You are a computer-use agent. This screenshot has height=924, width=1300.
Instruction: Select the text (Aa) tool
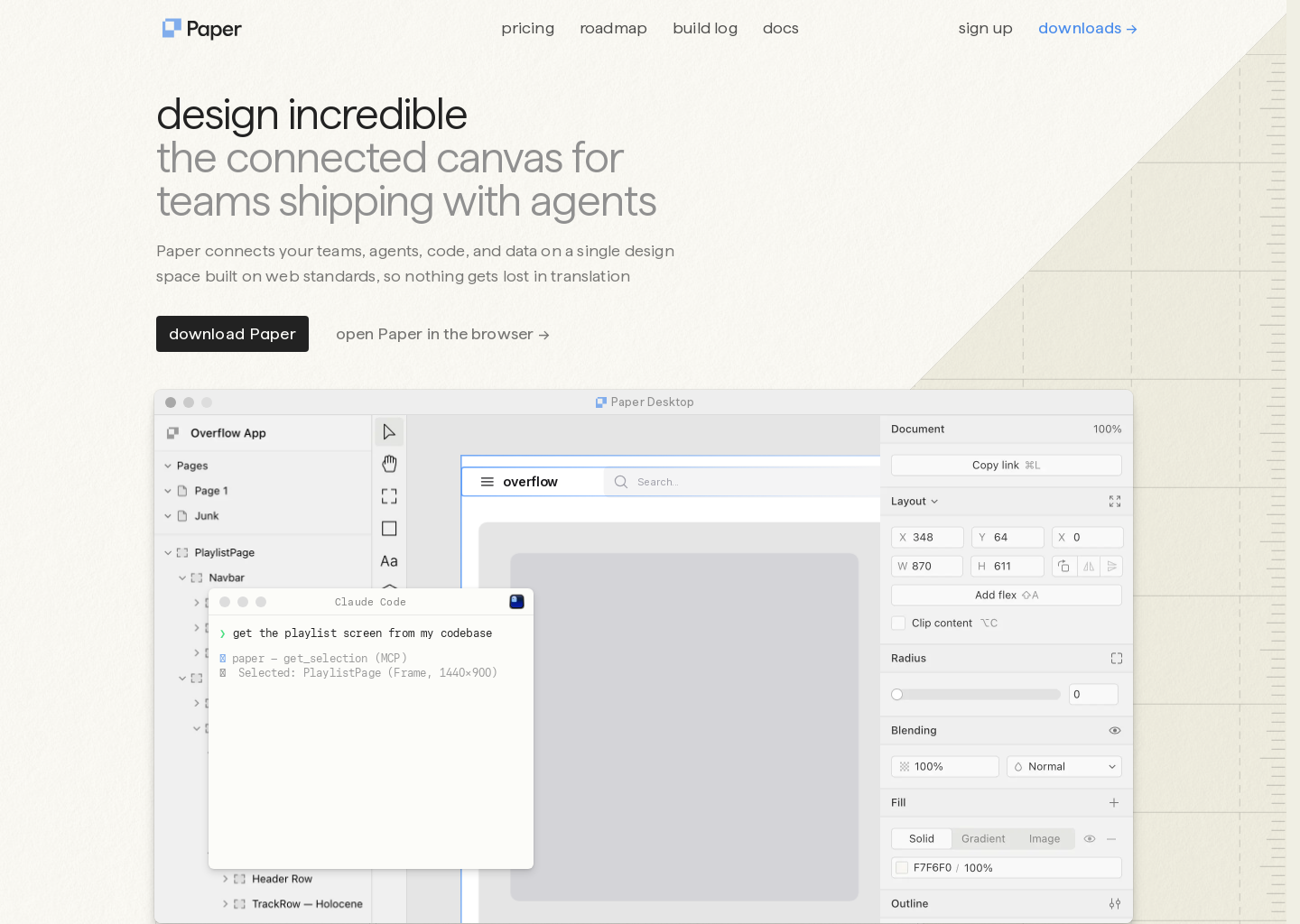coord(389,561)
